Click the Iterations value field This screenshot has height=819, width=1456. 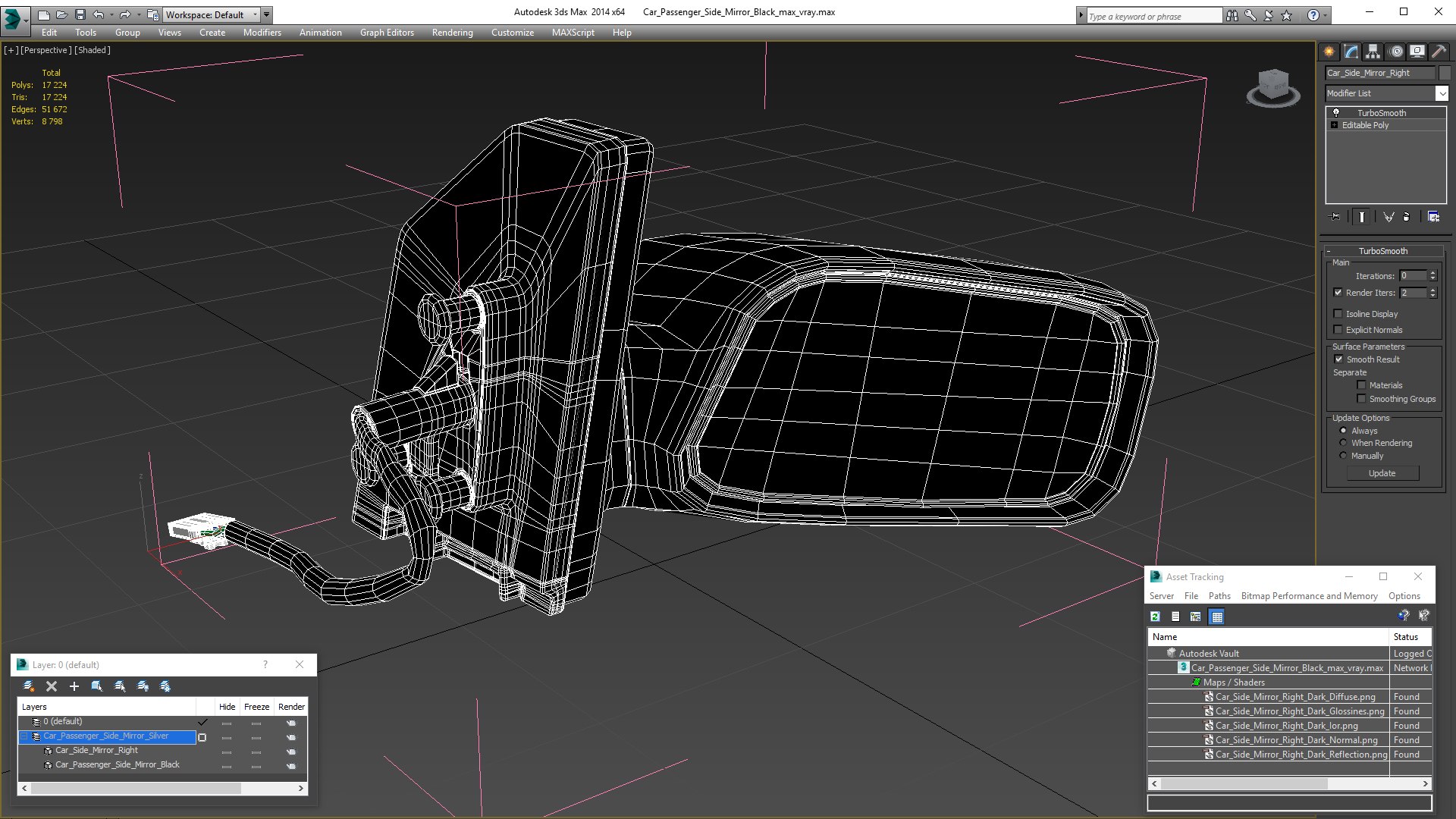[1413, 276]
